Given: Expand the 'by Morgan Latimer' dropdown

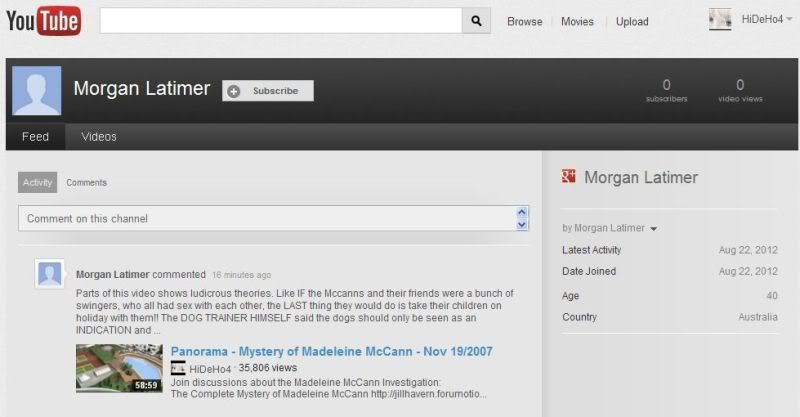Looking at the screenshot, I should click(654, 229).
